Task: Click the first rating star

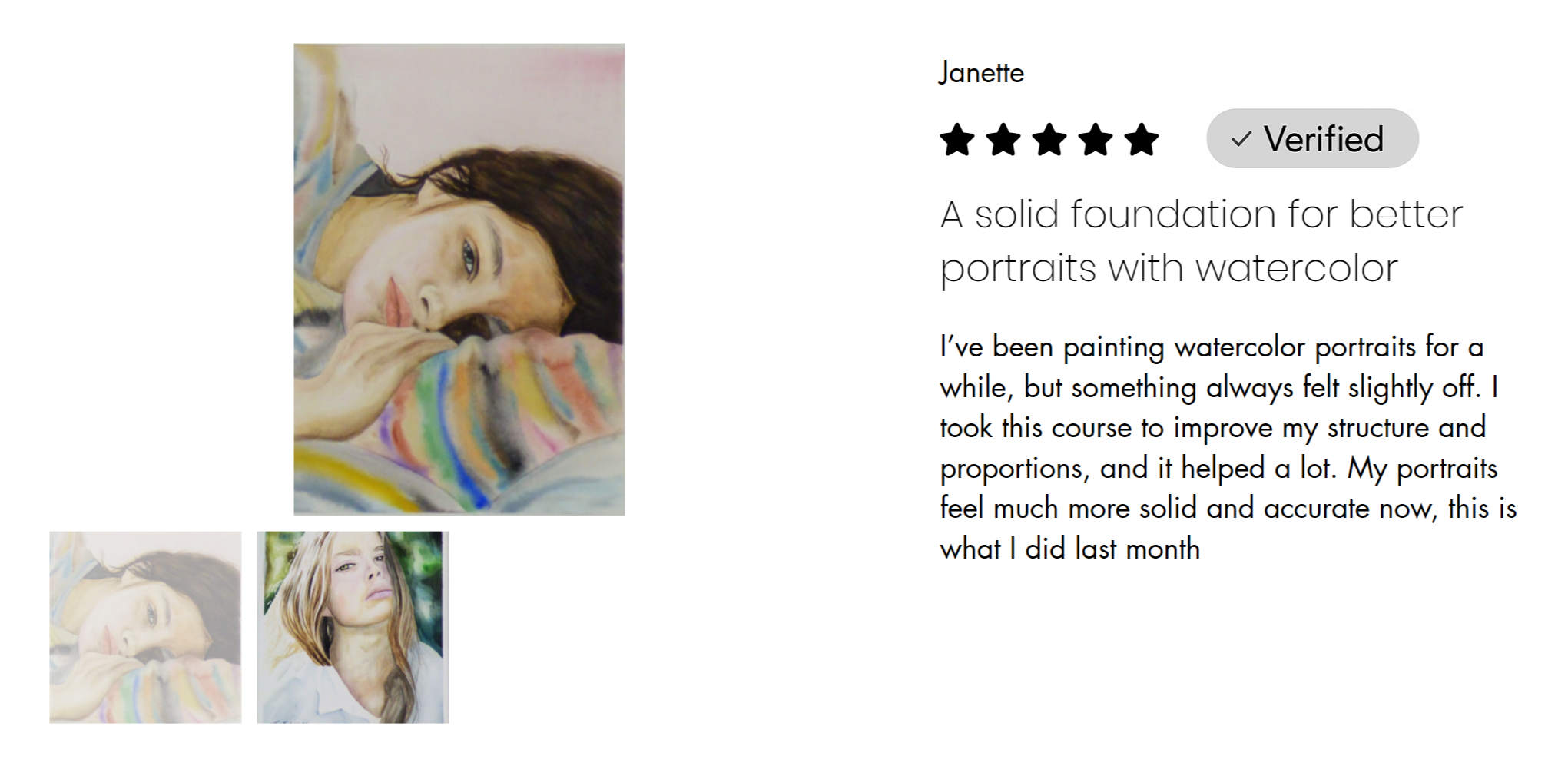Action: (x=956, y=140)
